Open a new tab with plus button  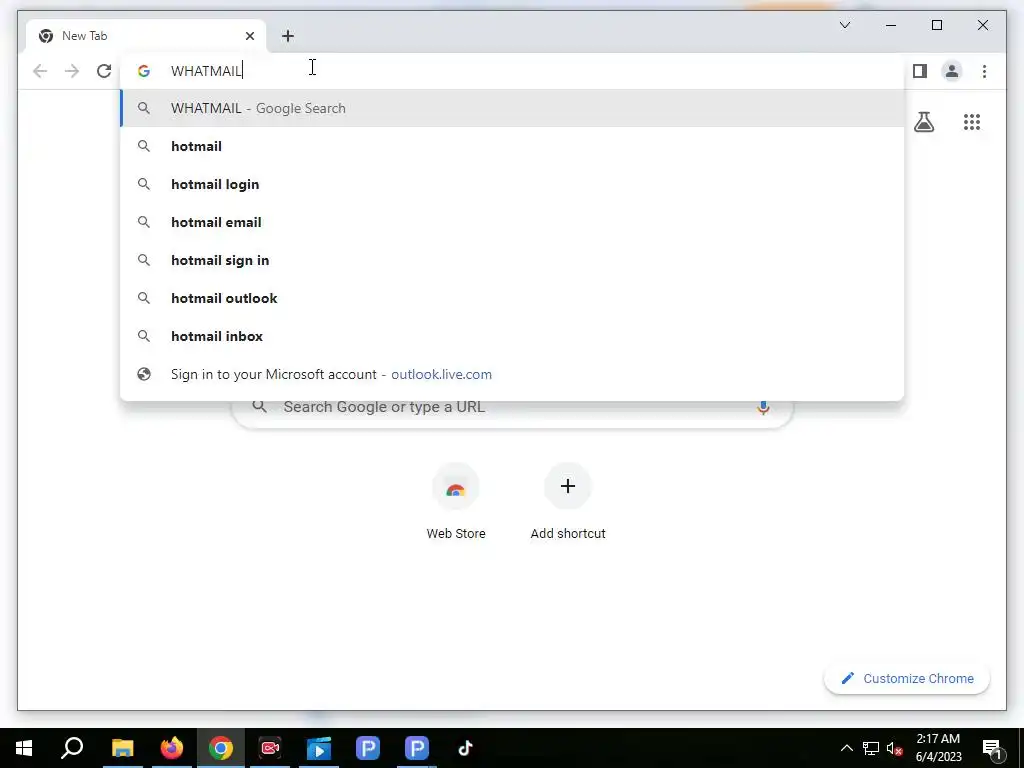(x=288, y=36)
